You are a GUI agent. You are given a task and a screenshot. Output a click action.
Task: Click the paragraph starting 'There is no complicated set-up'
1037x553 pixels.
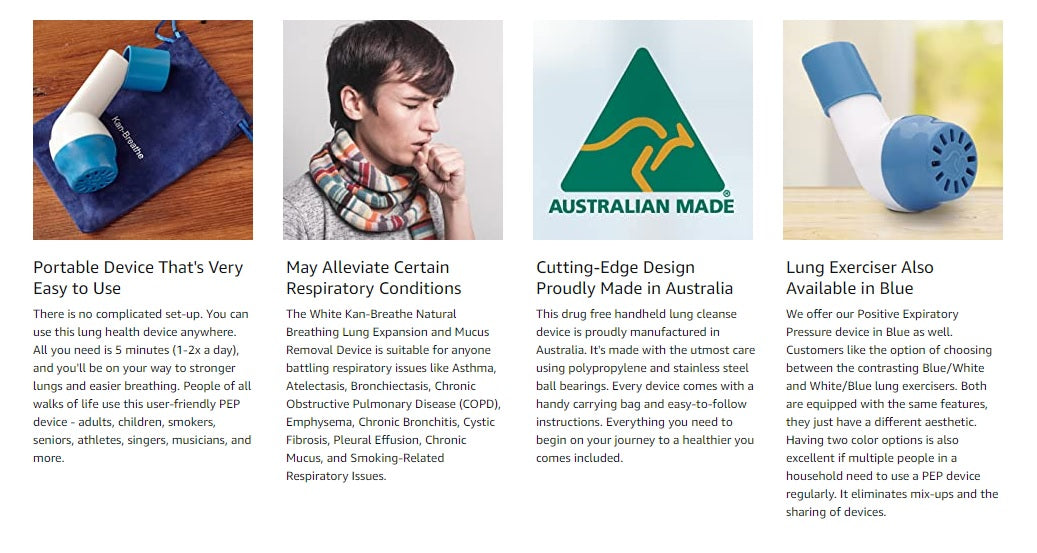142,386
